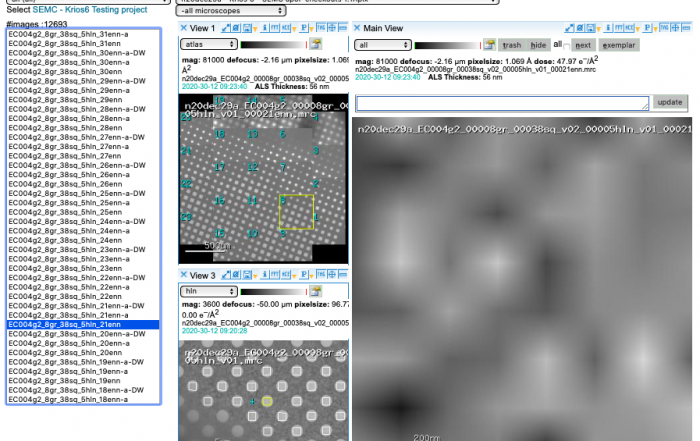Click View 3 image adjust icon
The image size is (700, 441).
[316, 291]
